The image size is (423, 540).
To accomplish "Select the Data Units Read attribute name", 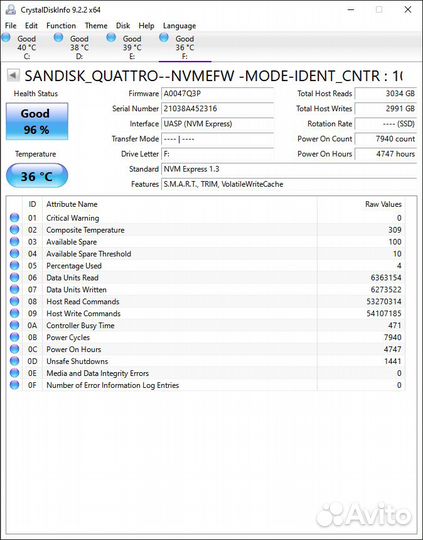I will tap(72, 278).
